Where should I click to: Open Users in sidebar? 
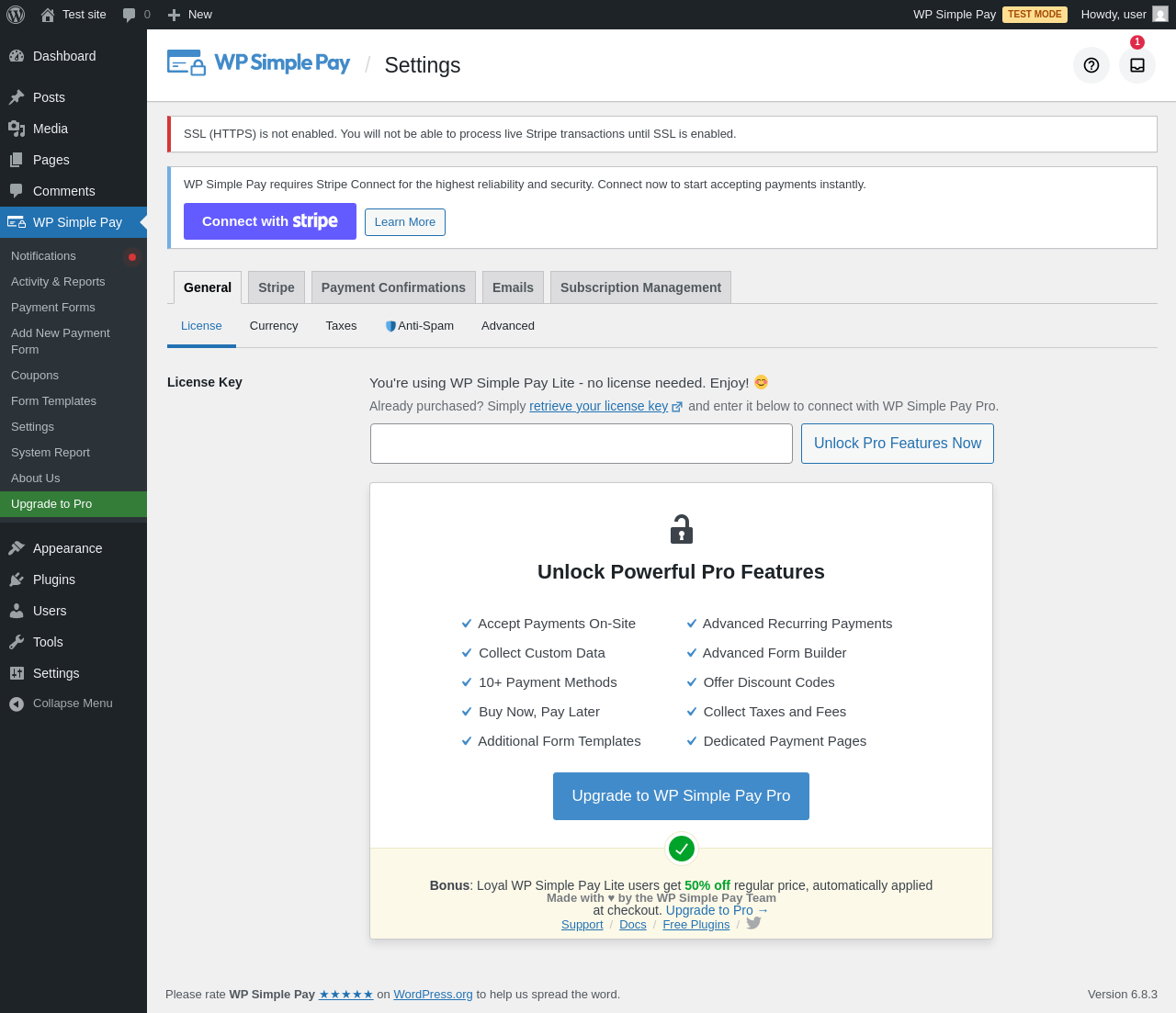[73, 611]
